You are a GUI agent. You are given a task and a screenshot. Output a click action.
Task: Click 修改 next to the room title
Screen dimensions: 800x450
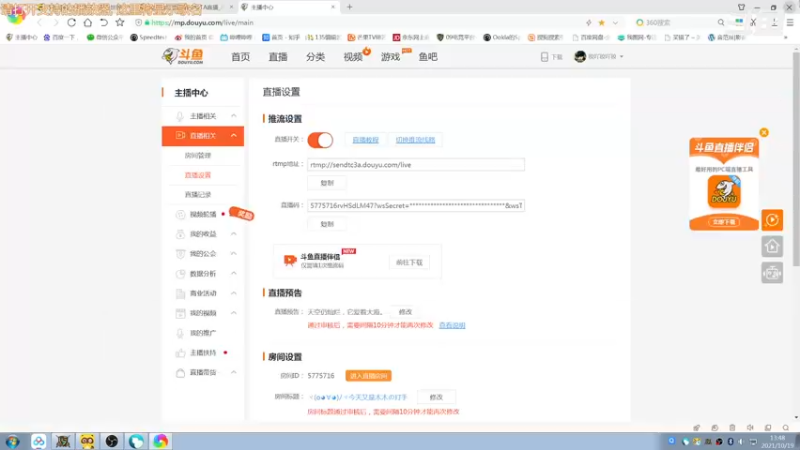[436, 397]
